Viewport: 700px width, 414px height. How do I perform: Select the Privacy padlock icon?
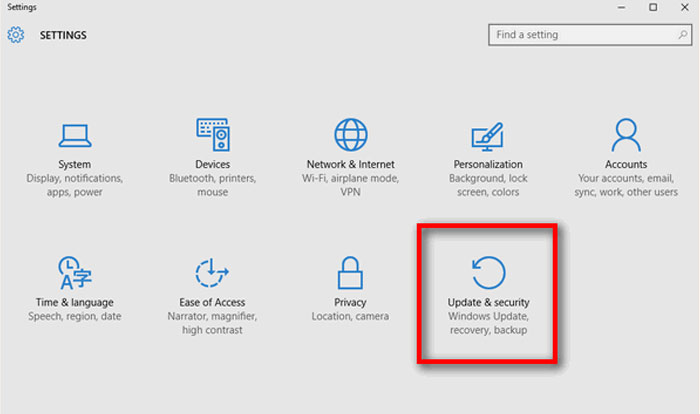350,272
